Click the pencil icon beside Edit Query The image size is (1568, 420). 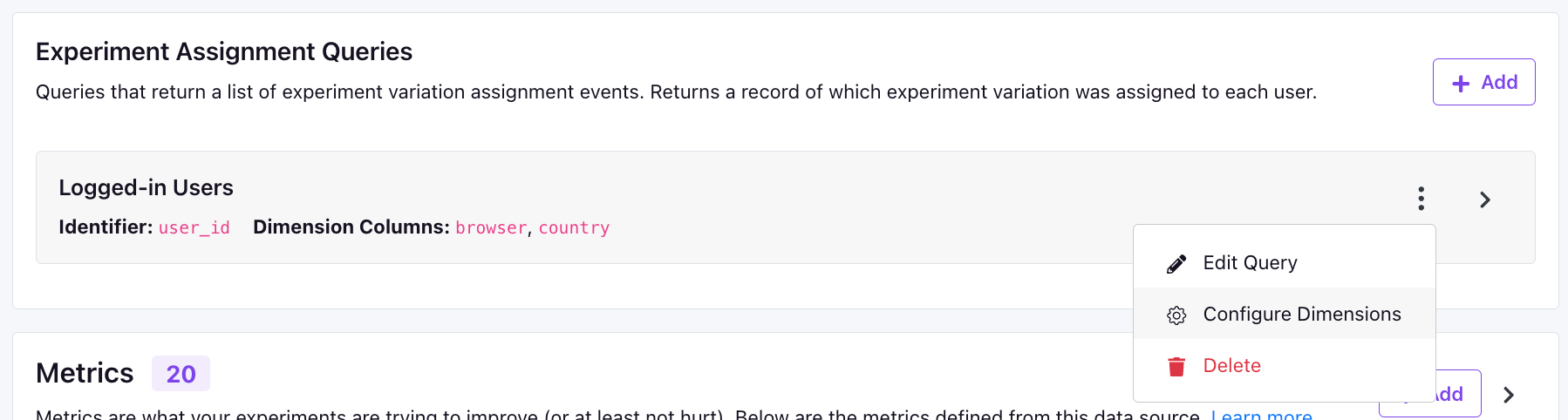[x=1176, y=263]
